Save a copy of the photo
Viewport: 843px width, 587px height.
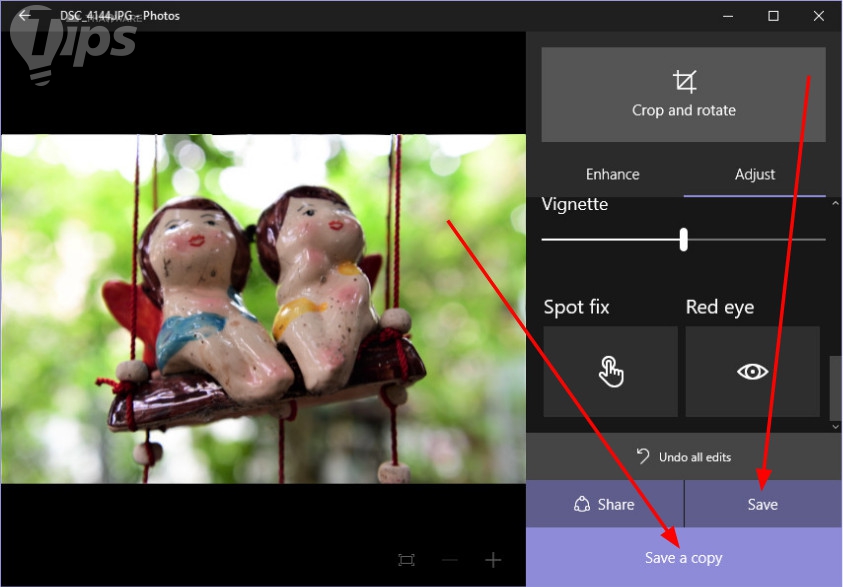684,557
